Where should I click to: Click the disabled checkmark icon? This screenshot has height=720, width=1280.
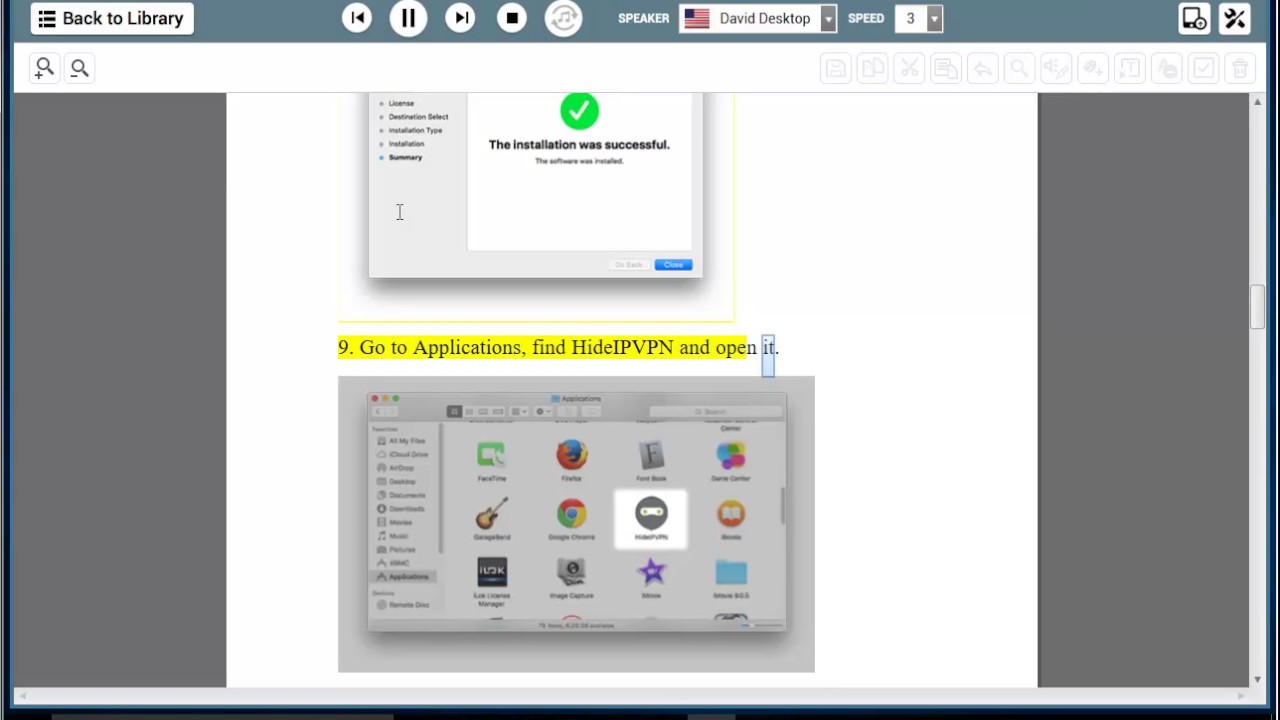click(x=1203, y=68)
